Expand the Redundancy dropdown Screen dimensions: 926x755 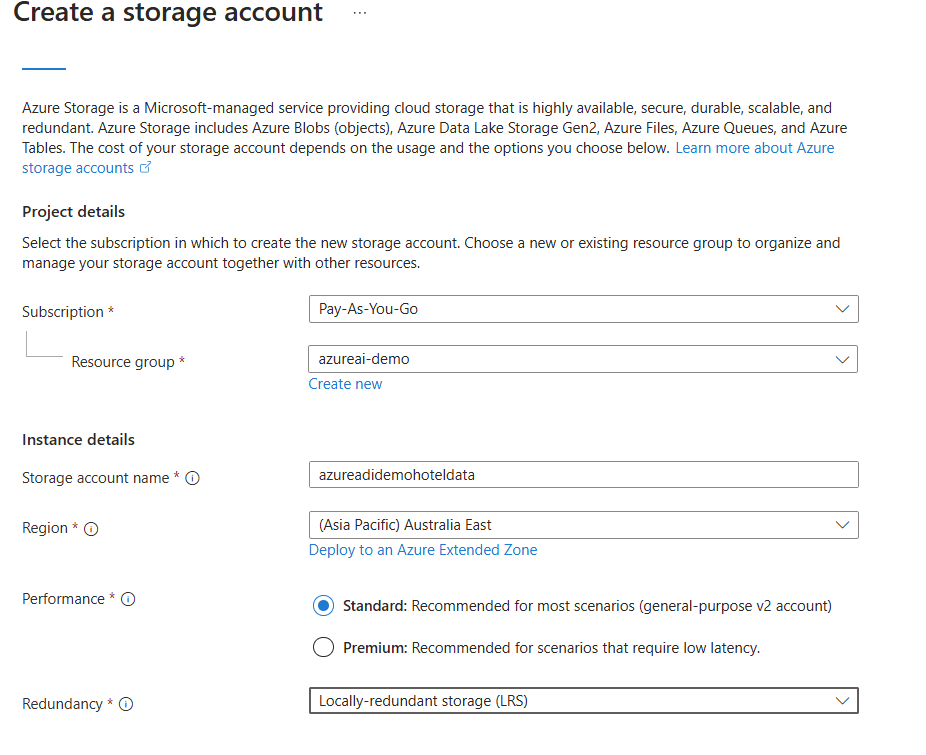(583, 701)
